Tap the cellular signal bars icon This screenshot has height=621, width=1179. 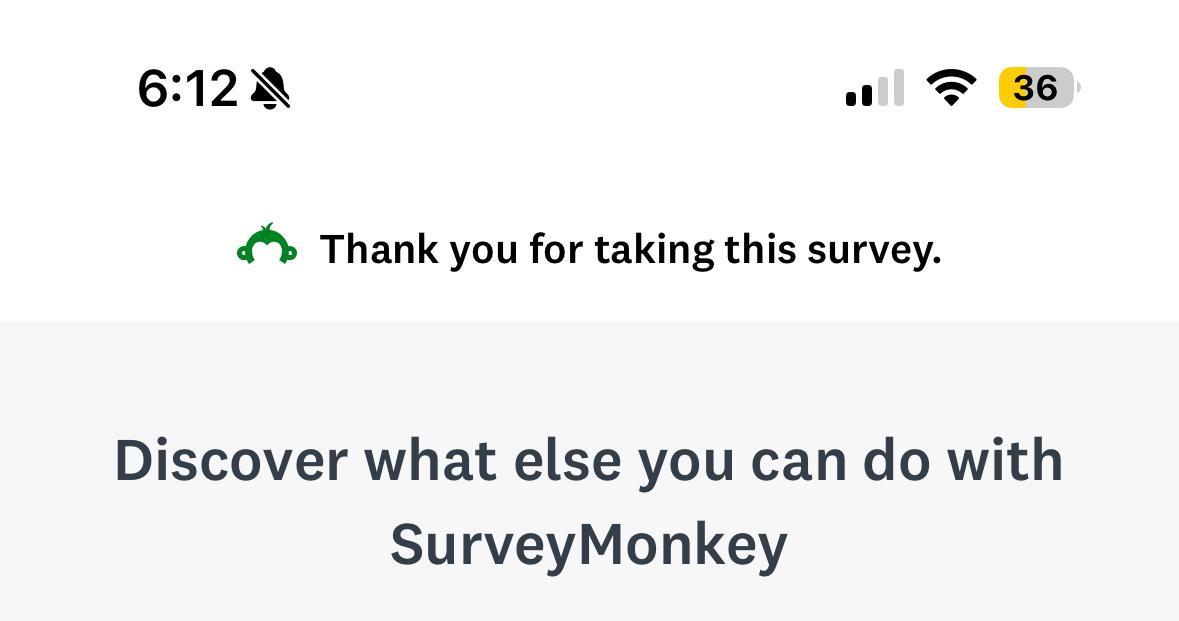[x=875, y=89]
